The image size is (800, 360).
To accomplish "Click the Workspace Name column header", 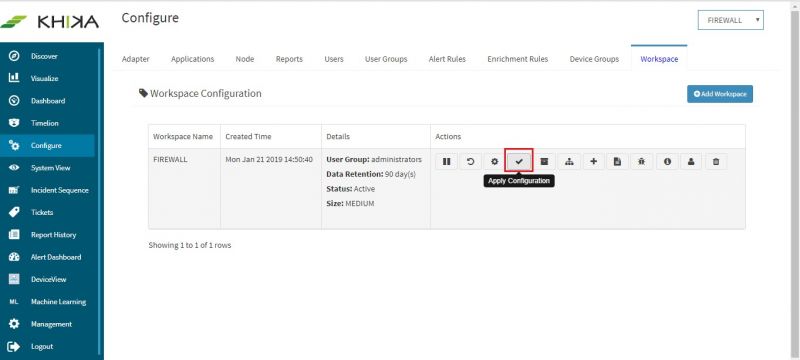I will click(x=183, y=137).
